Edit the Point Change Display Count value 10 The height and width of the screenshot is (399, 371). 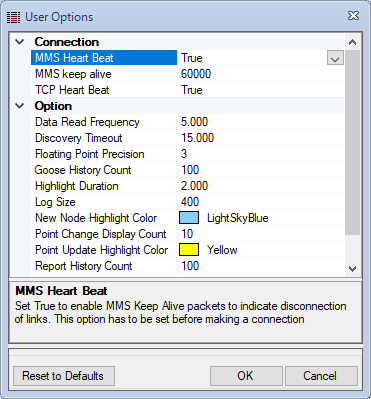pyautogui.click(x=187, y=234)
